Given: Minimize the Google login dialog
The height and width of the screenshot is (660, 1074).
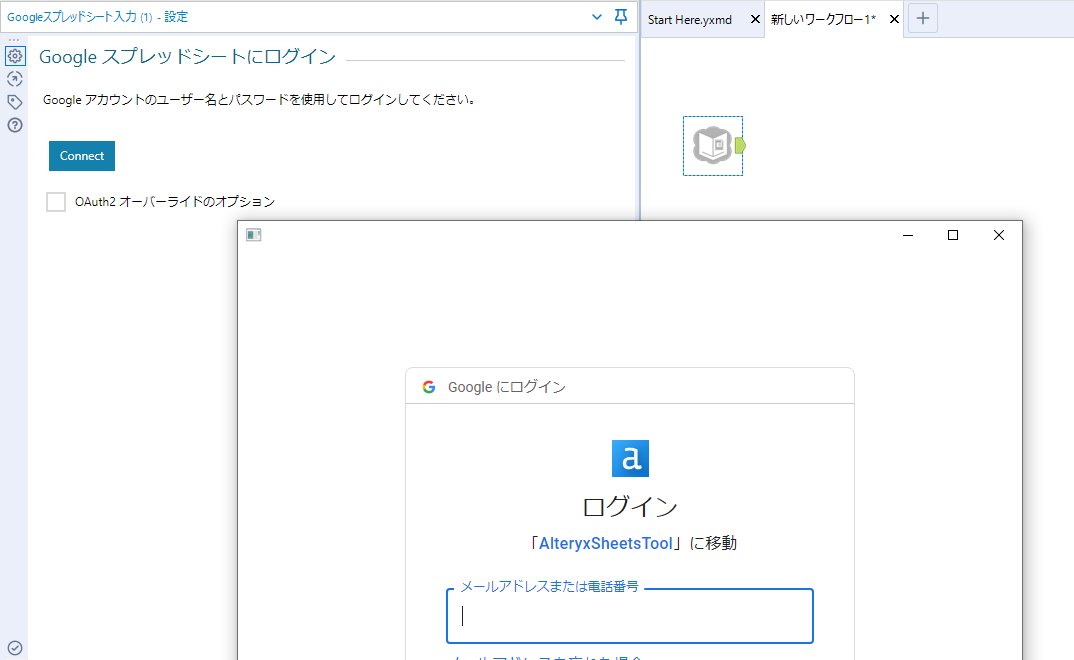Looking at the screenshot, I should [x=908, y=236].
